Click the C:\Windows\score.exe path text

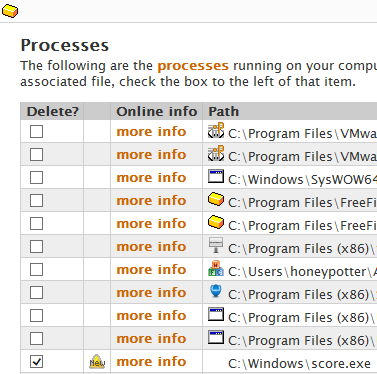click(299, 364)
